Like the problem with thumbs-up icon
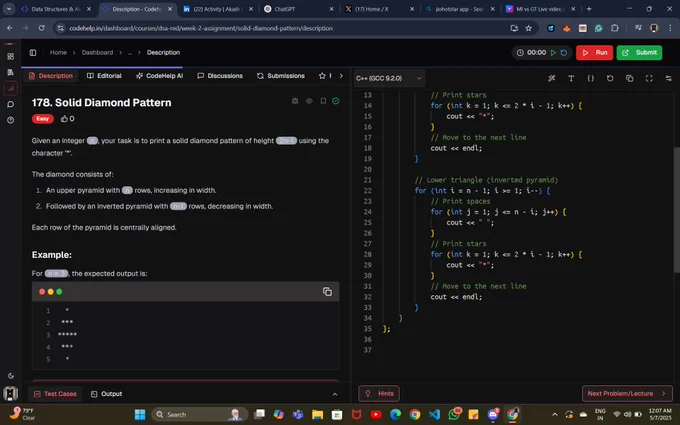The height and width of the screenshot is (425, 680). (x=64, y=119)
